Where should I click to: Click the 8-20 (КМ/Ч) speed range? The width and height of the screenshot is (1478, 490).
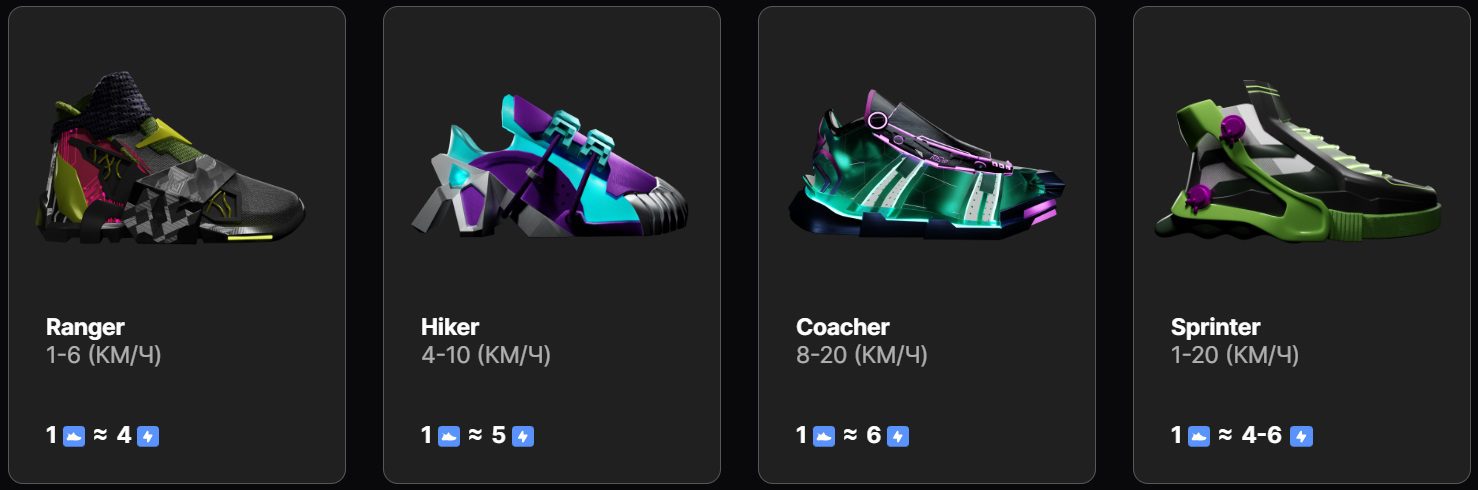pyautogui.click(x=862, y=355)
